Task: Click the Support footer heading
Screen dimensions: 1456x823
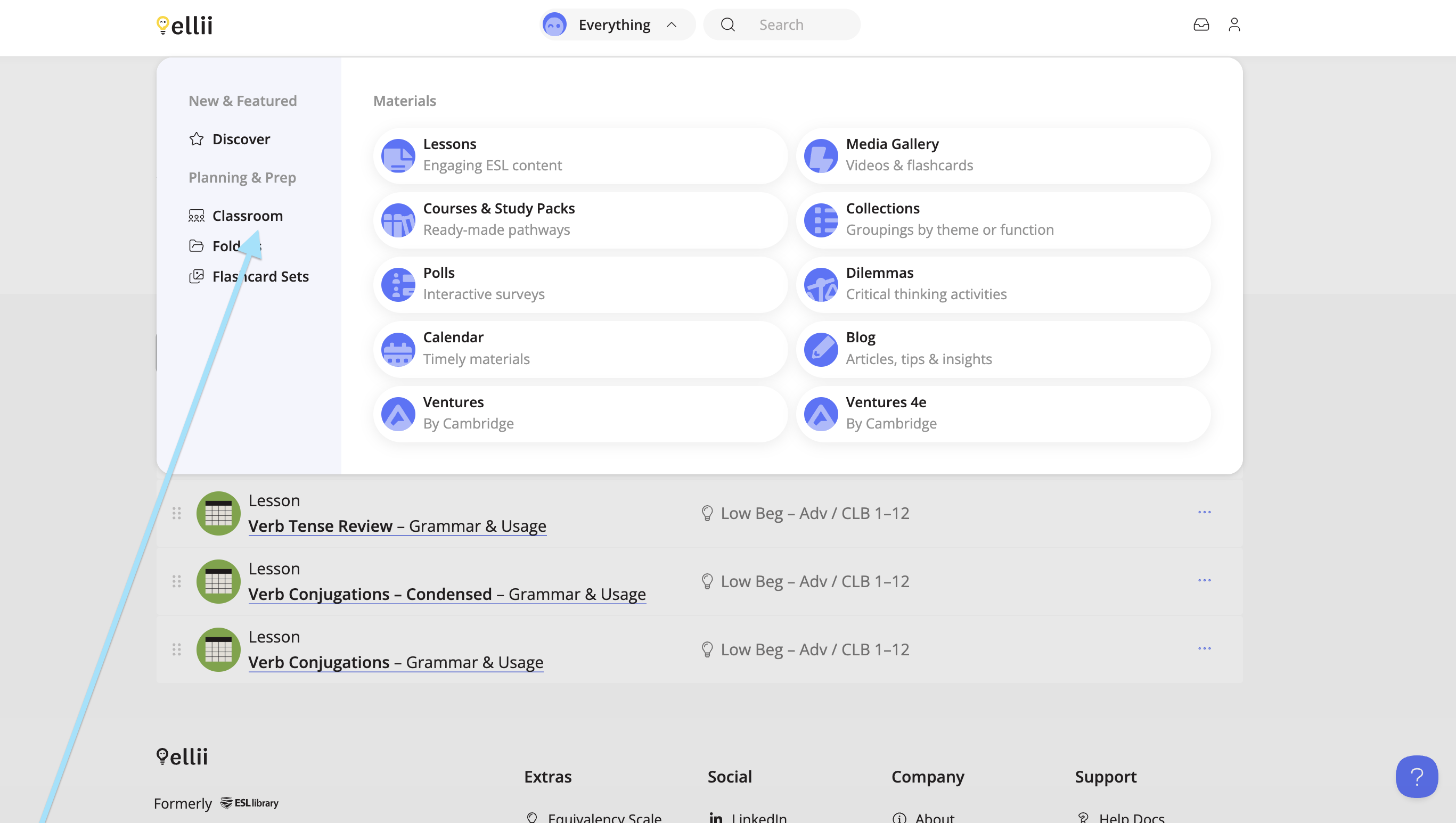Action: (x=1106, y=777)
